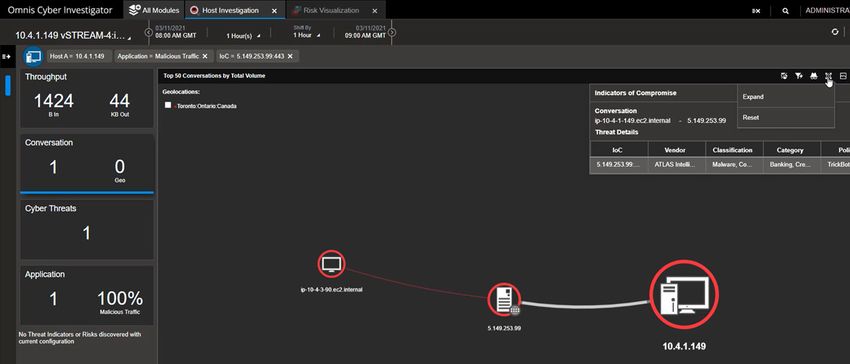The height and width of the screenshot is (364, 850).
Task: Toggle the Toronto:Ontario:Canada geolocation checkbox
Action: point(168,105)
